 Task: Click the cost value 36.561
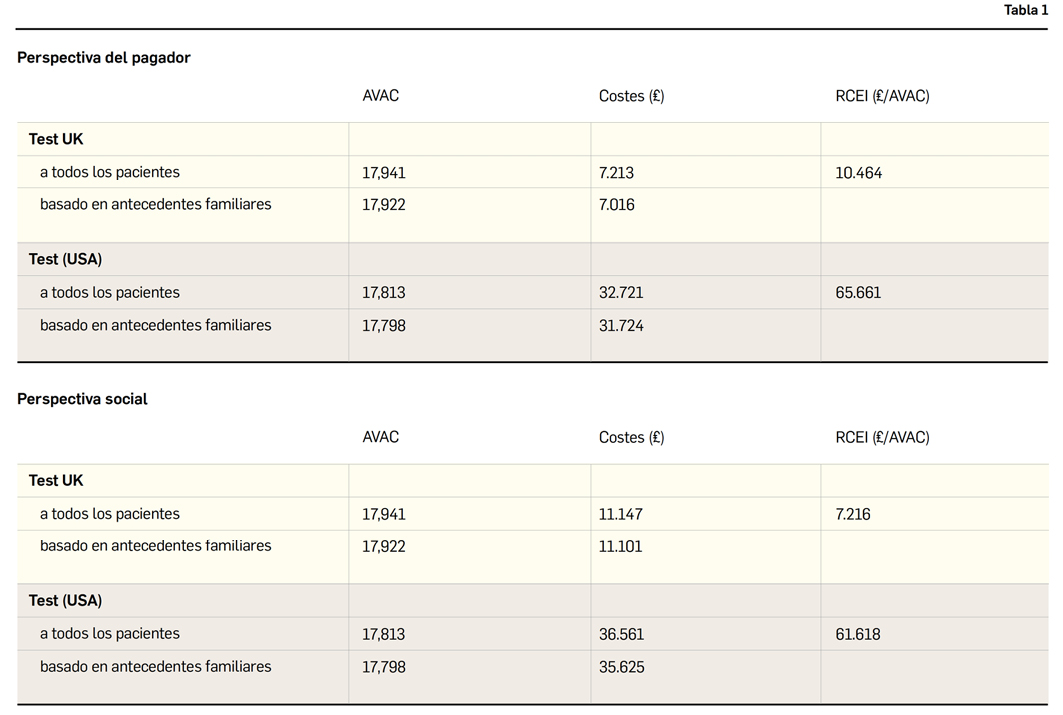coord(621,634)
